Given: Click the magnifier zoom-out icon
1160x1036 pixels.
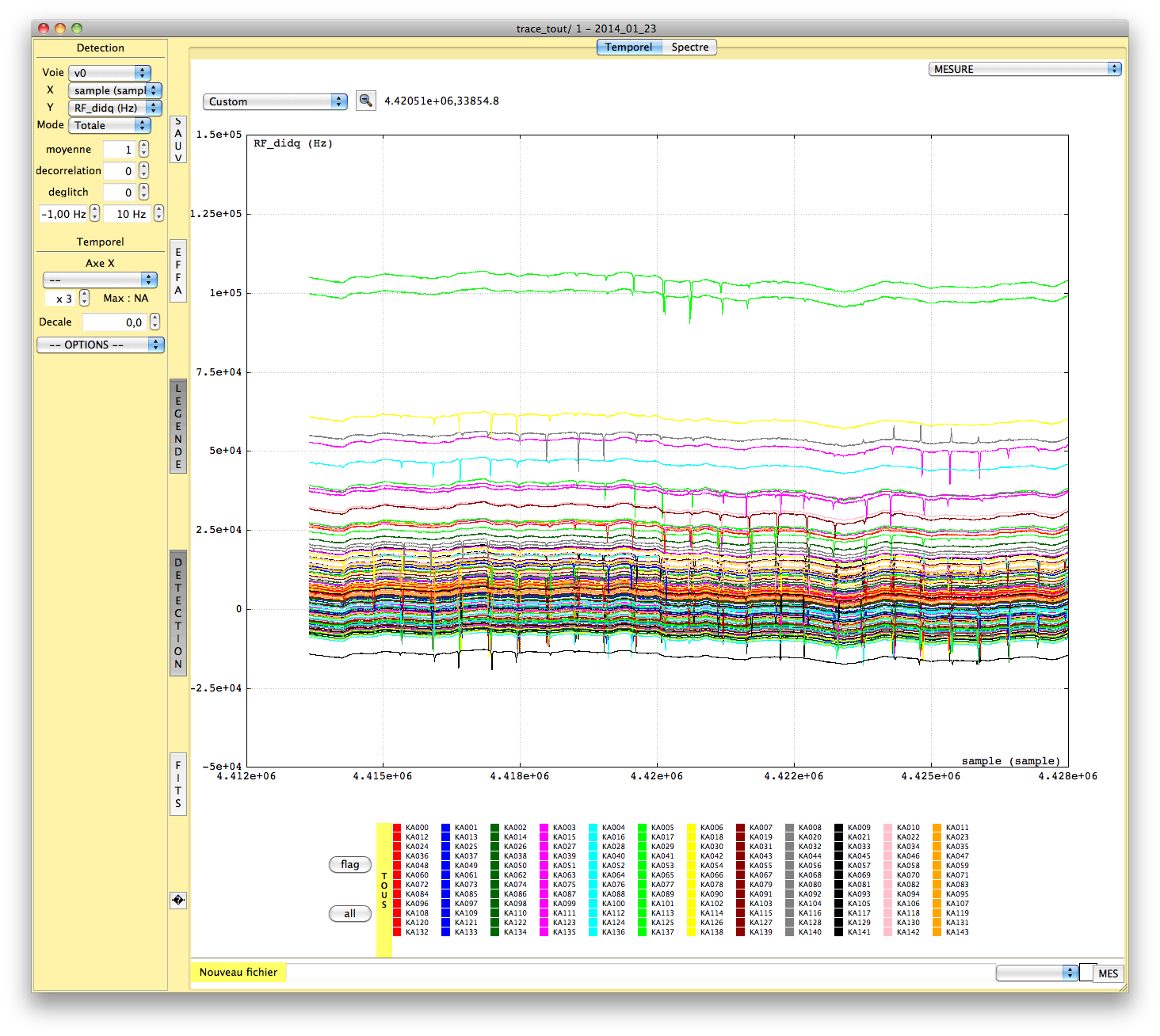Looking at the screenshot, I should (365, 101).
